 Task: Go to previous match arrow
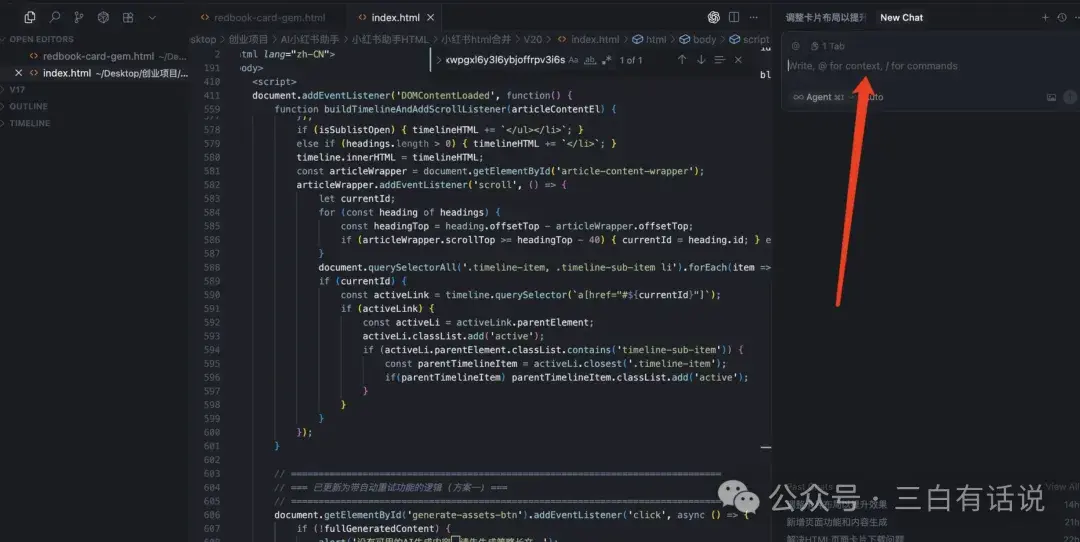(682, 60)
